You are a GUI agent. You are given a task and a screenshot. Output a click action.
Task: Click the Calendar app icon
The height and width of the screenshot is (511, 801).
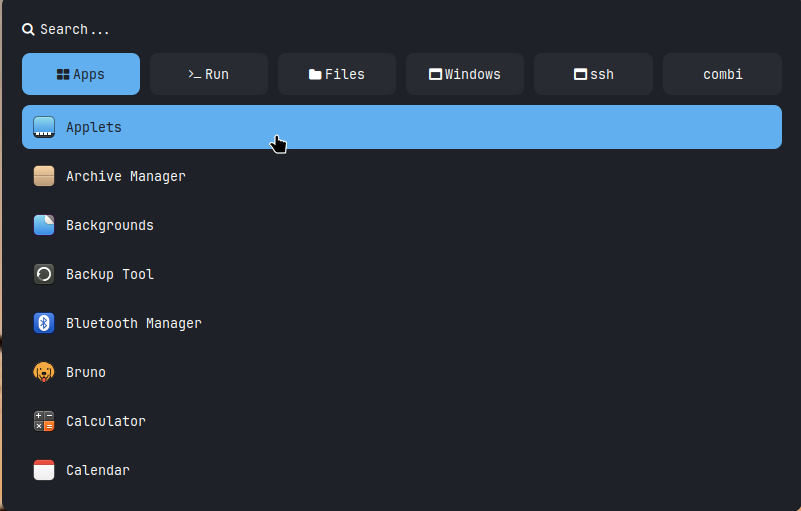(44, 470)
